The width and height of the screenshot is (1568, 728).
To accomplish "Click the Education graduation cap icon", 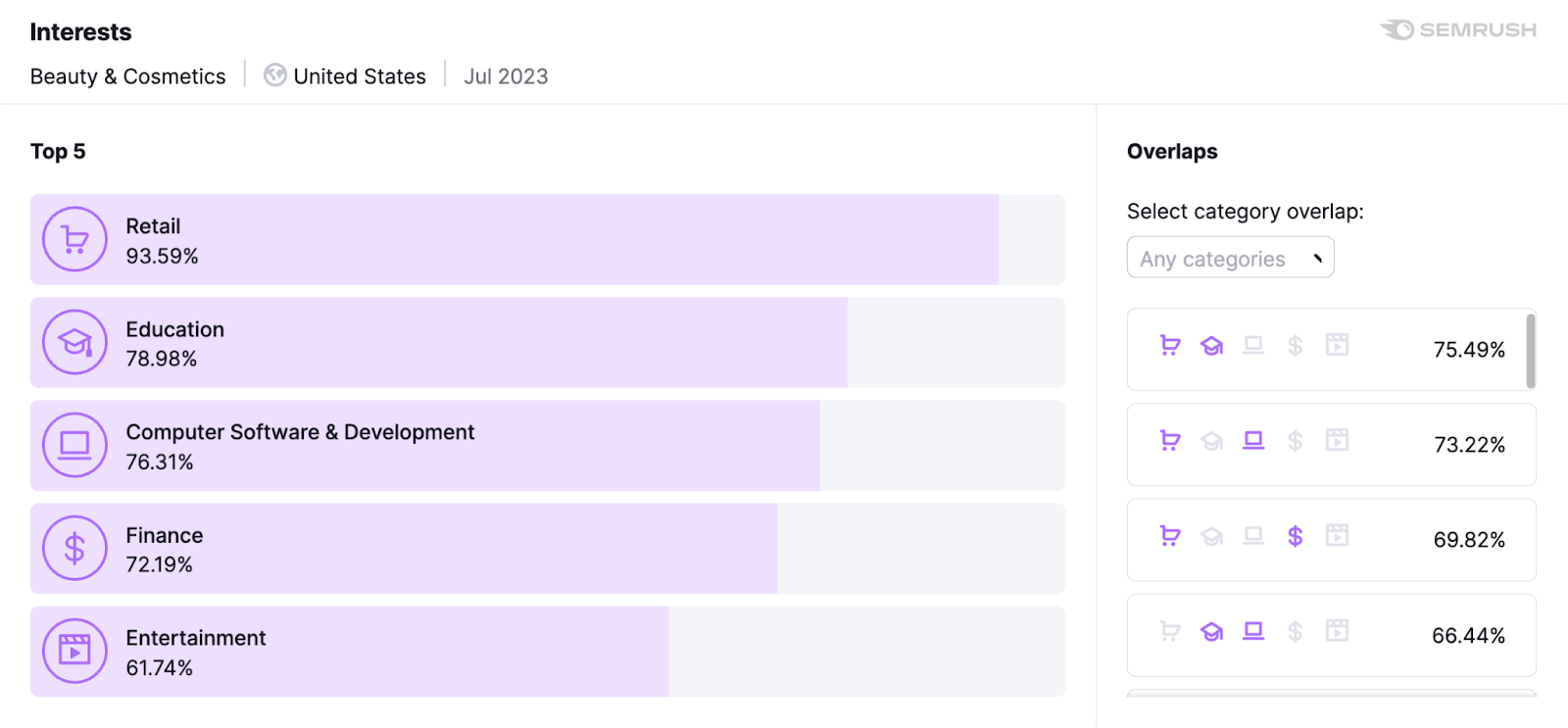I will pyautogui.click(x=73, y=342).
